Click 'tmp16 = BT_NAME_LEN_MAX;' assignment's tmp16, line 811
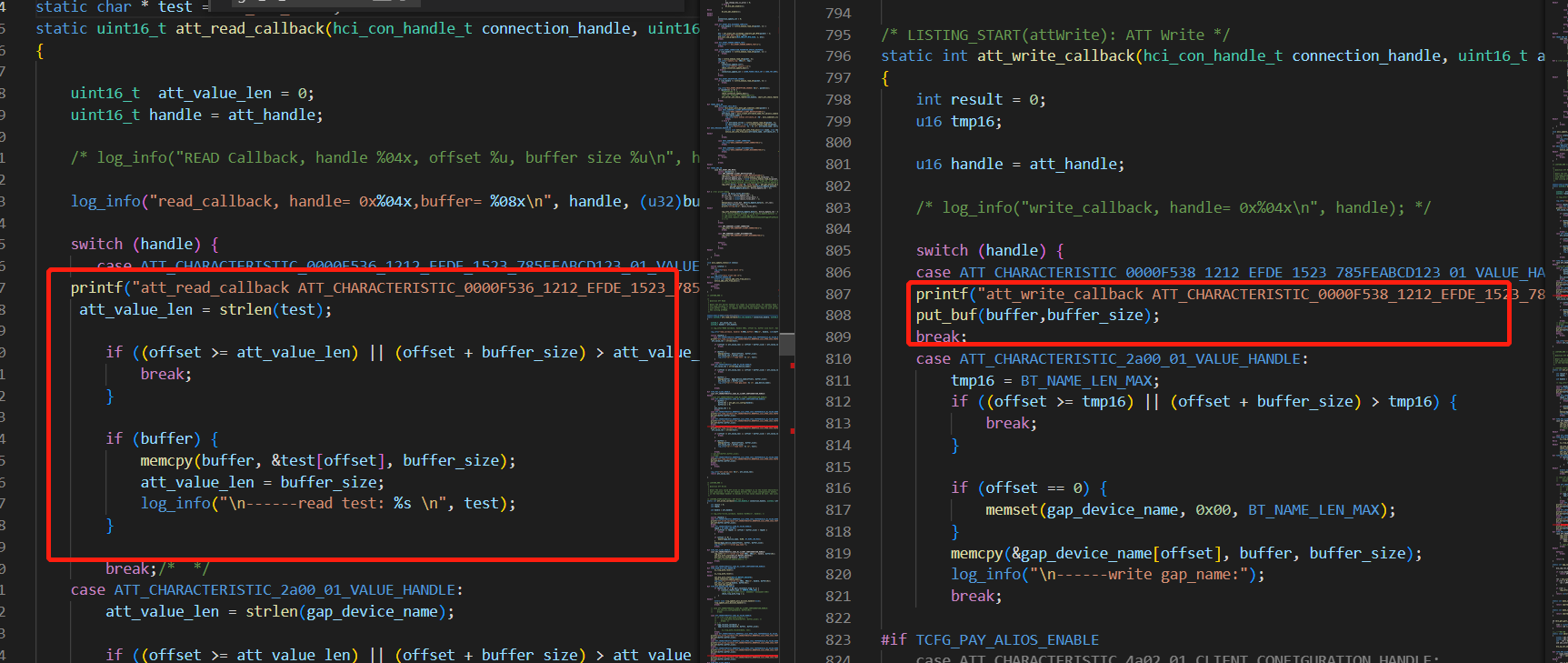Viewport: 1568px width, 663px height. click(x=973, y=380)
